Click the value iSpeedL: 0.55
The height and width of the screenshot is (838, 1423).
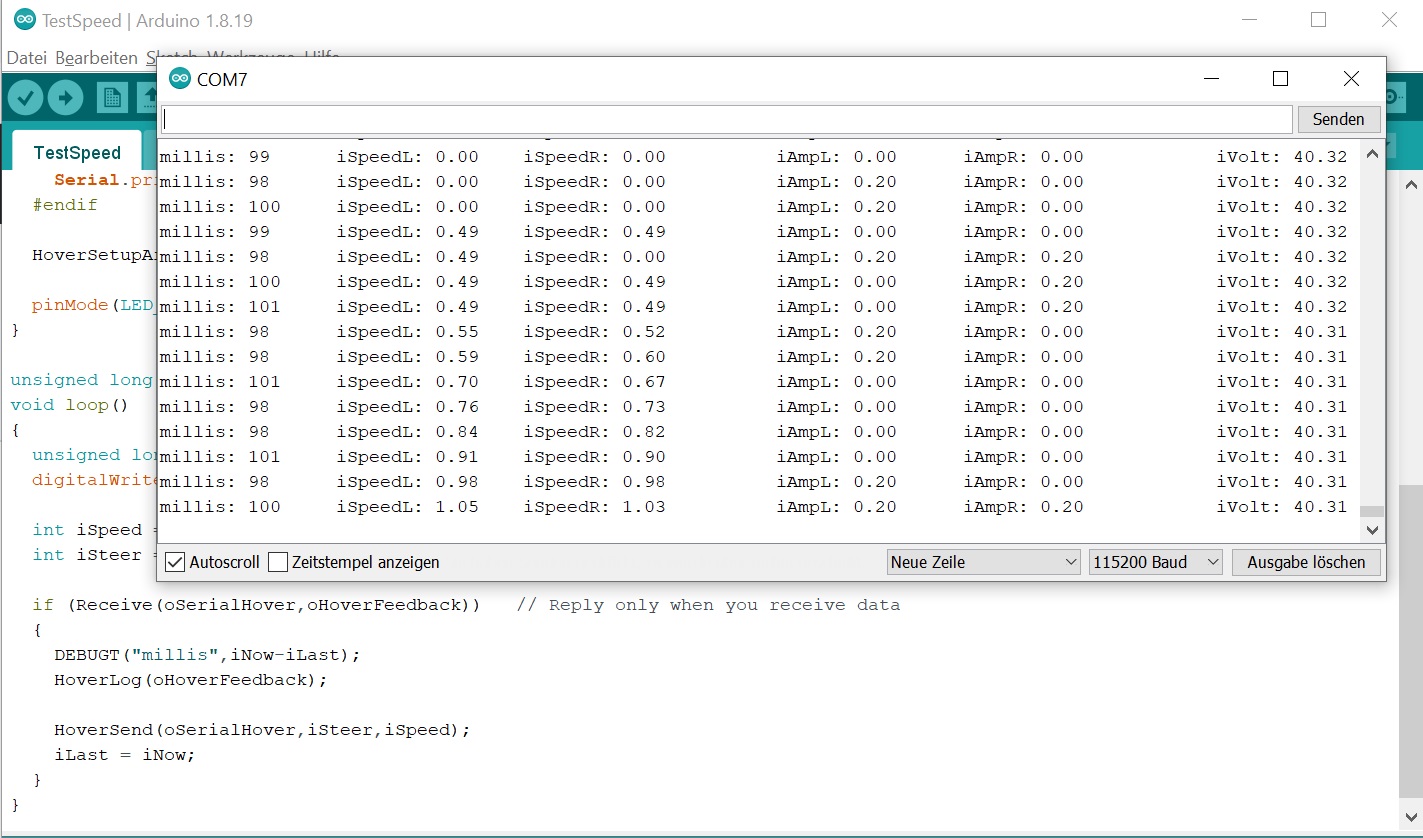coord(407,332)
